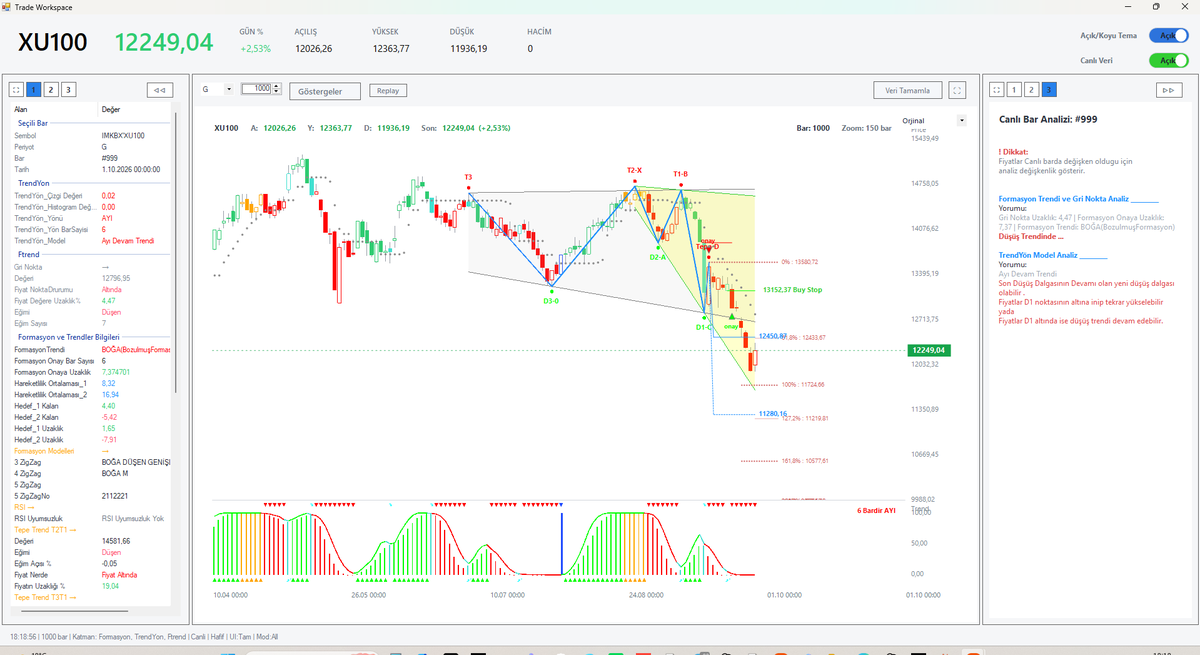Switch to tab 3 in left panel
Viewport: 1200px width, 655px height.
click(x=68, y=90)
